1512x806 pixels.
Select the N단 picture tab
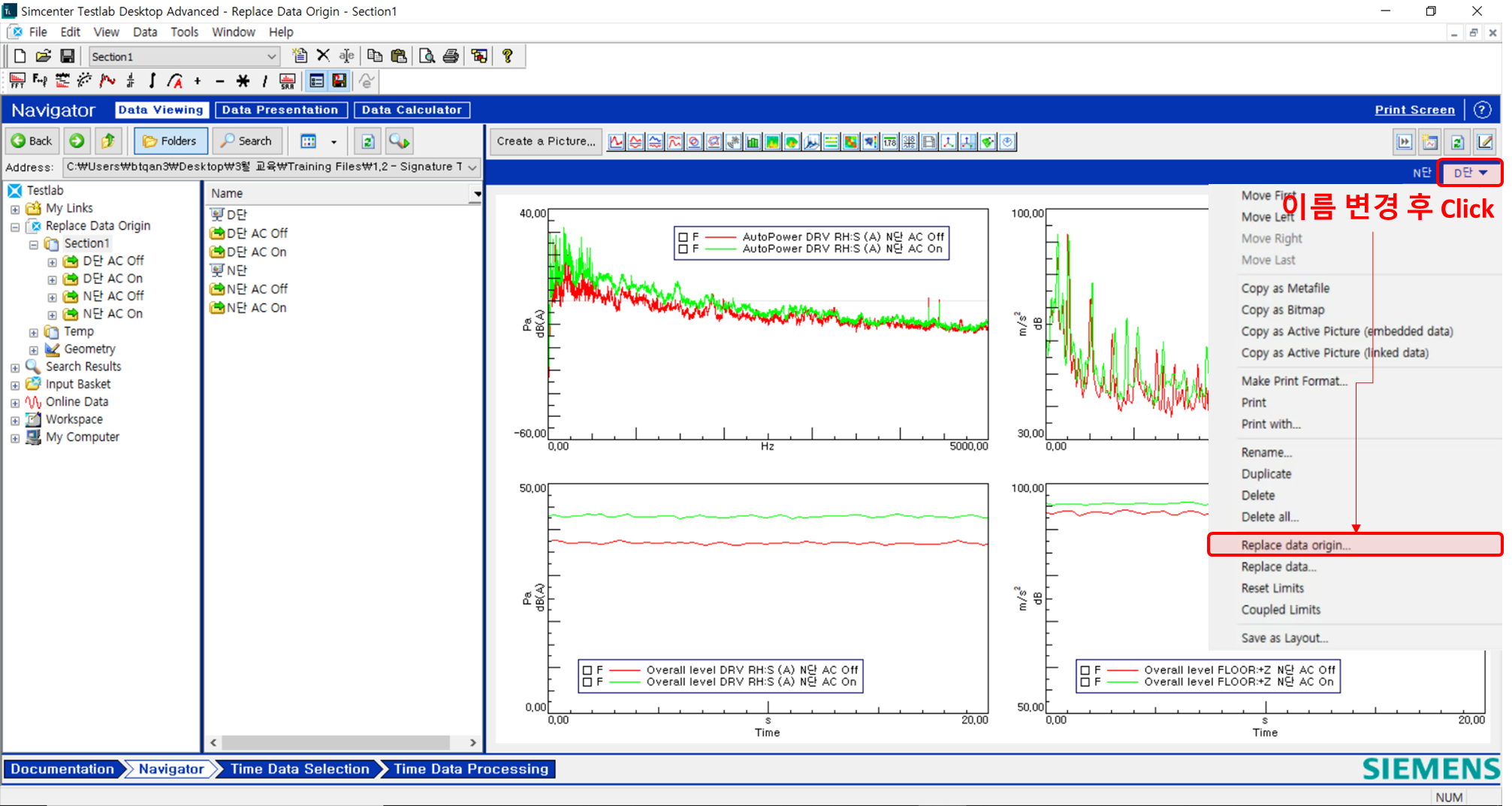point(1421,173)
